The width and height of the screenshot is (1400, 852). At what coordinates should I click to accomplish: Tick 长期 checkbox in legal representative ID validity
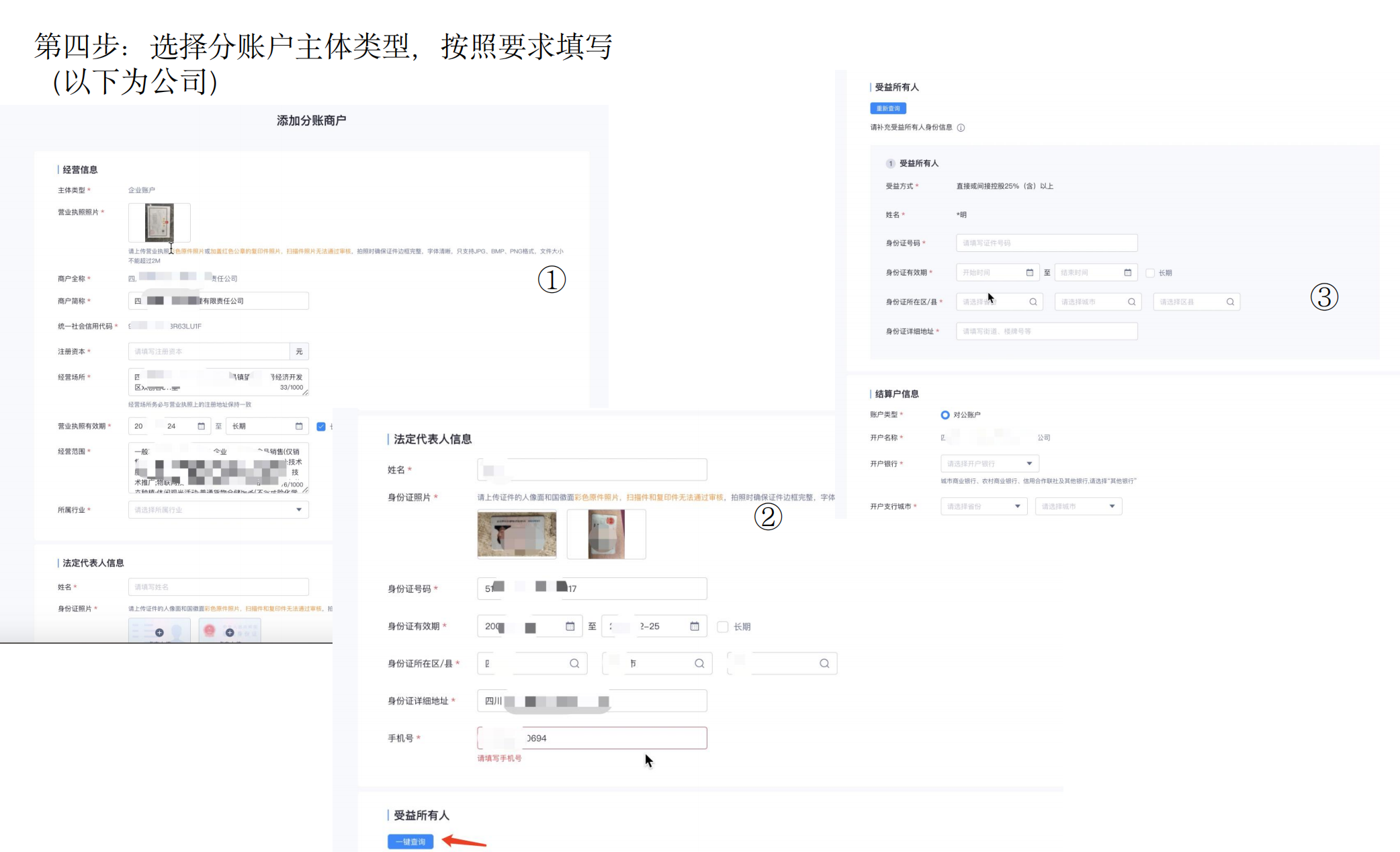(723, 627)
